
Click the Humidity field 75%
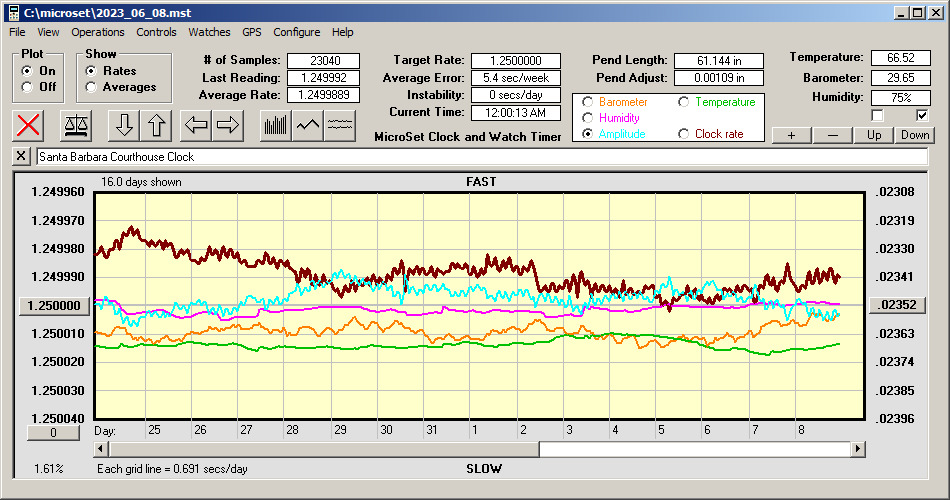pyautogui.click(x=900, y=98)
